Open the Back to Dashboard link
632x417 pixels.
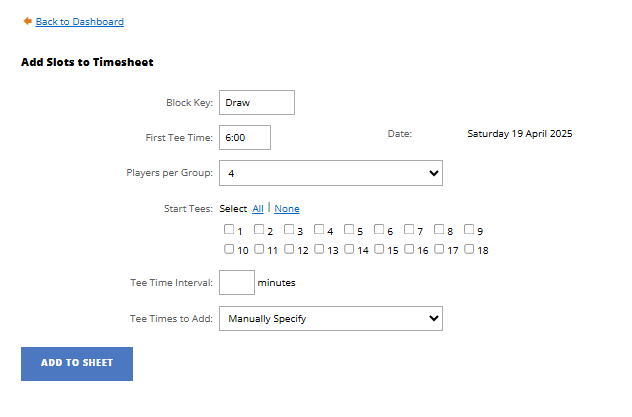[x=79, y=21]
